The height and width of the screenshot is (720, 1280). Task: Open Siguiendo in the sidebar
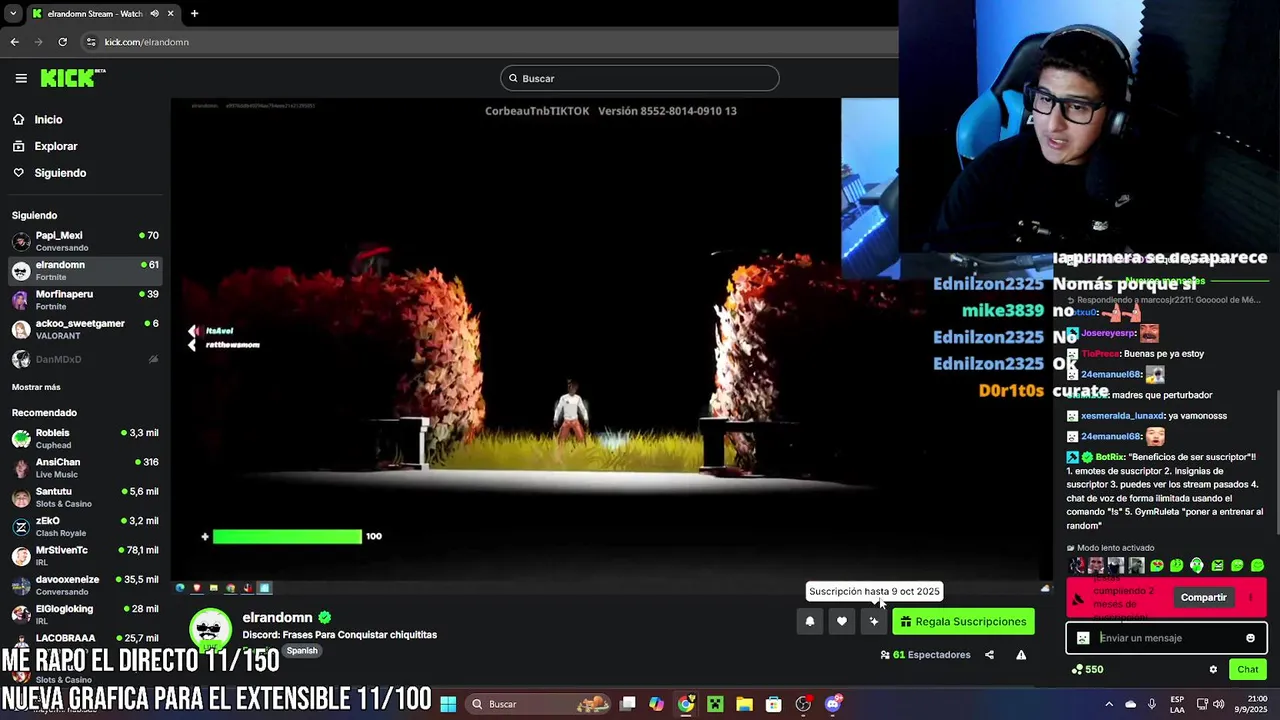60,173
